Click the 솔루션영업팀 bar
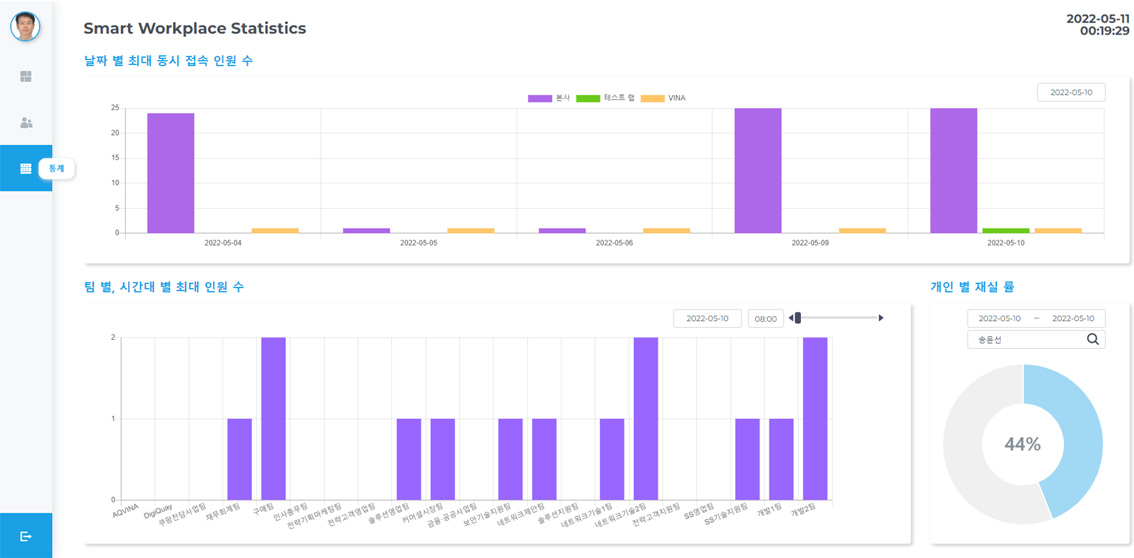Image resolution: width=1134 pixels, height=558 pixels. pyautogui.click(x=409, y=459)
